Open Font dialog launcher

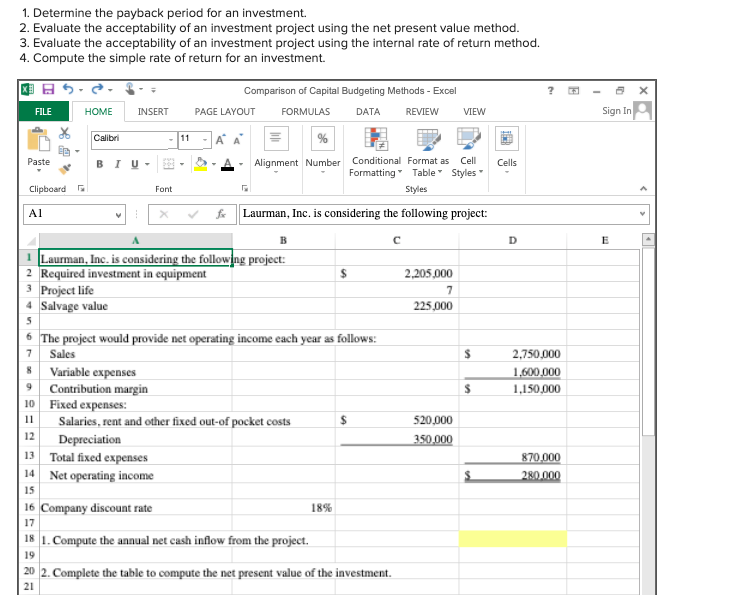click(245, 188)
